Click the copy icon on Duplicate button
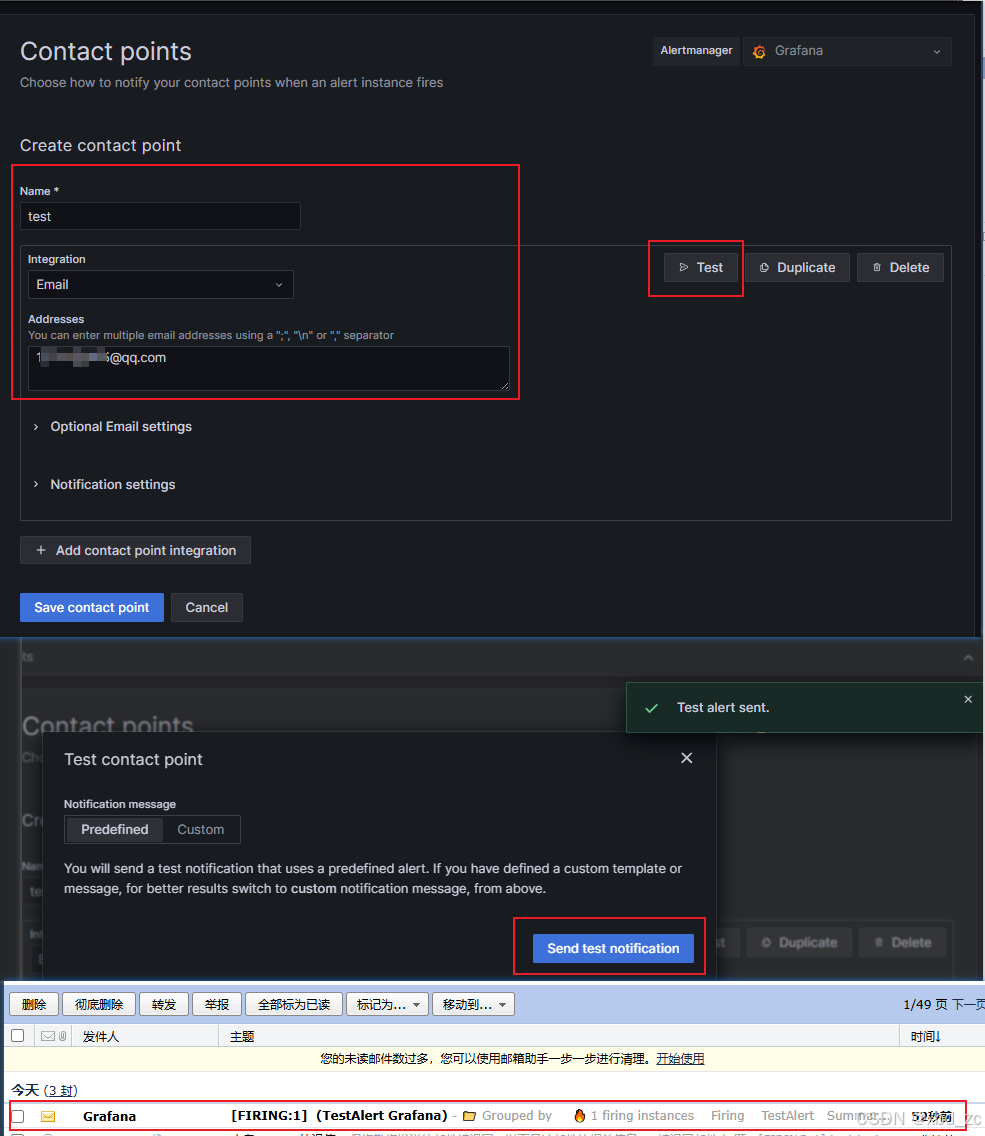Image resolution: width=985 pixels, height=1136 pixels. pyautogui.click(x=764, y=267)
